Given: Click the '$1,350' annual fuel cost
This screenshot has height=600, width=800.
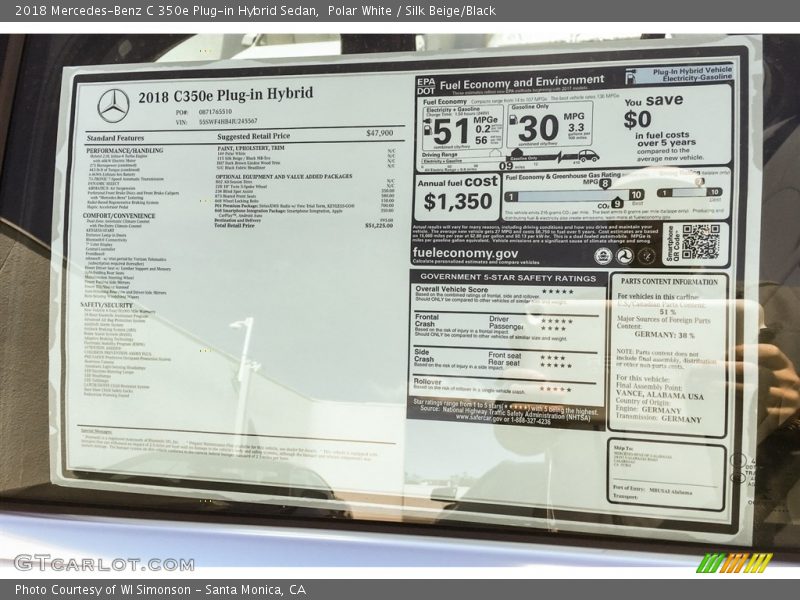Looking at the screenshot, I should [458, 202].
